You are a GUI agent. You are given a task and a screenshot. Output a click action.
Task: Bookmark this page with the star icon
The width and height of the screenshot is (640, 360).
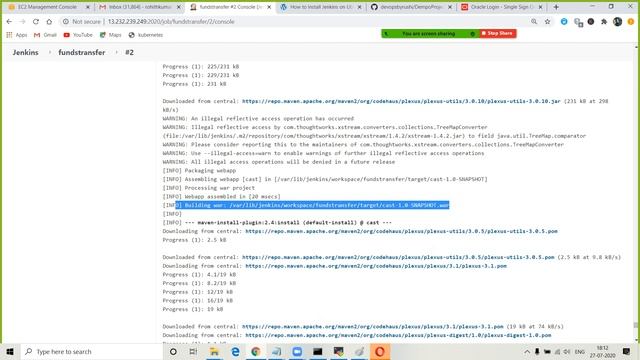(547, 22)
